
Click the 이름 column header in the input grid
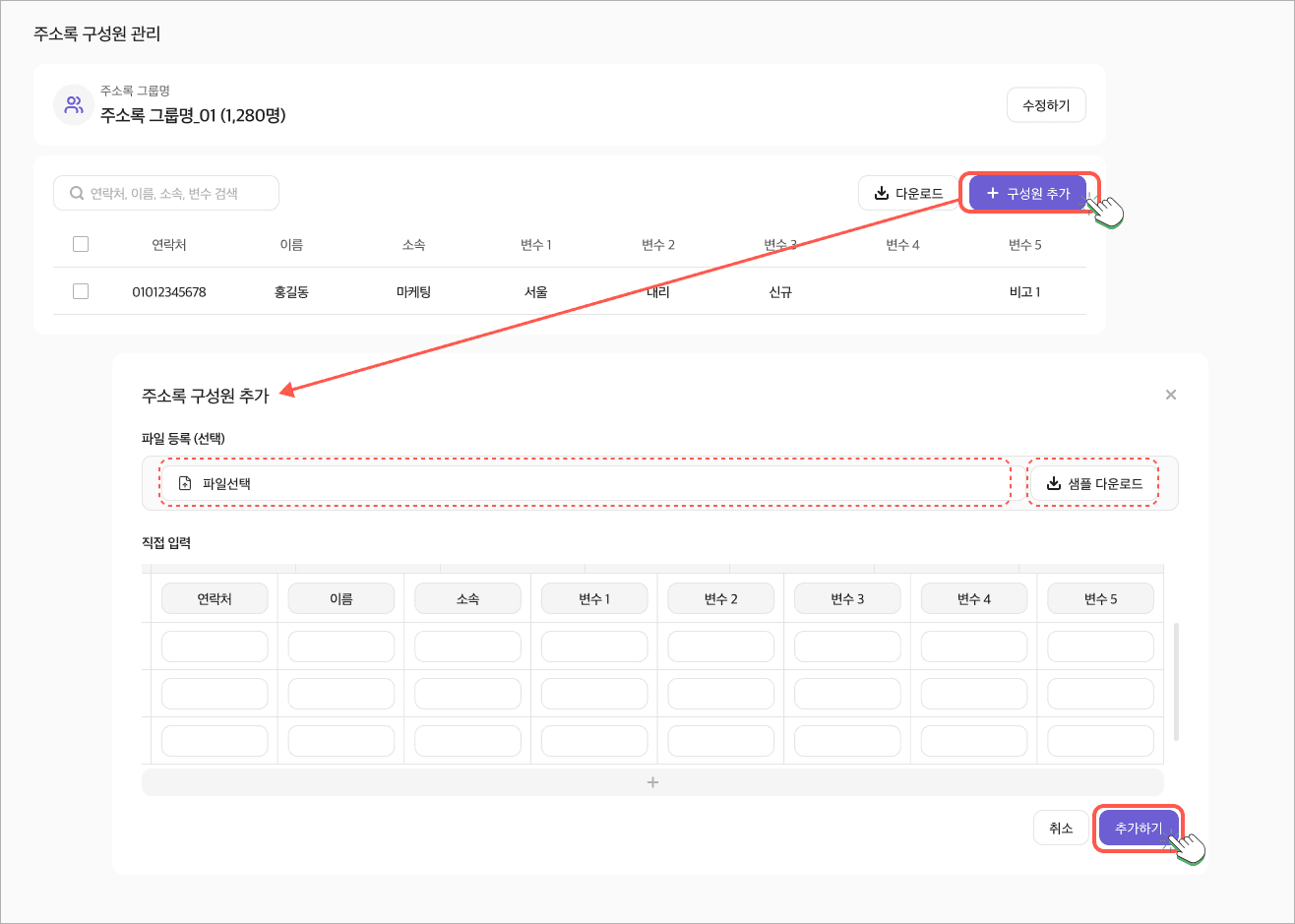[x=341, y=598]
